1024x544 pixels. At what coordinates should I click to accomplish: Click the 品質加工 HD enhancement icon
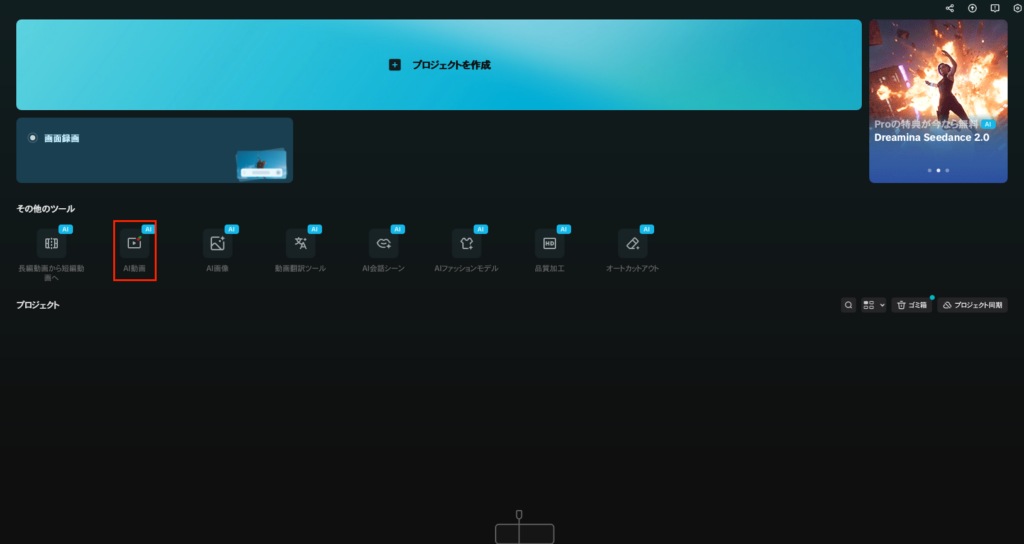click(549, 244)
